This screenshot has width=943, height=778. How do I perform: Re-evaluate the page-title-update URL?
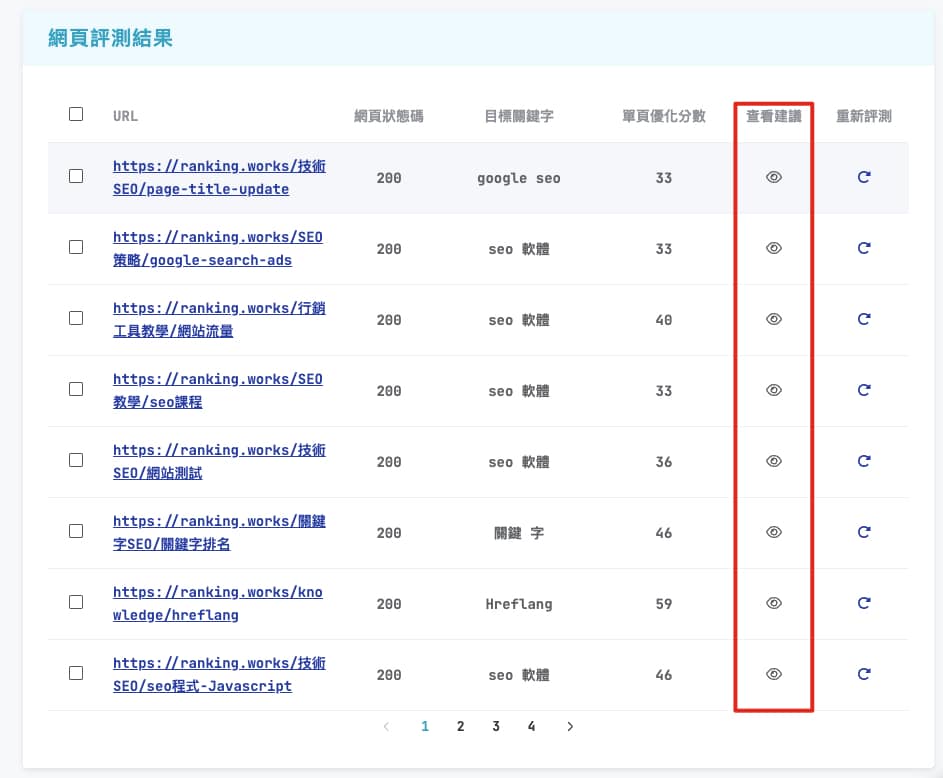coord(864,177)
